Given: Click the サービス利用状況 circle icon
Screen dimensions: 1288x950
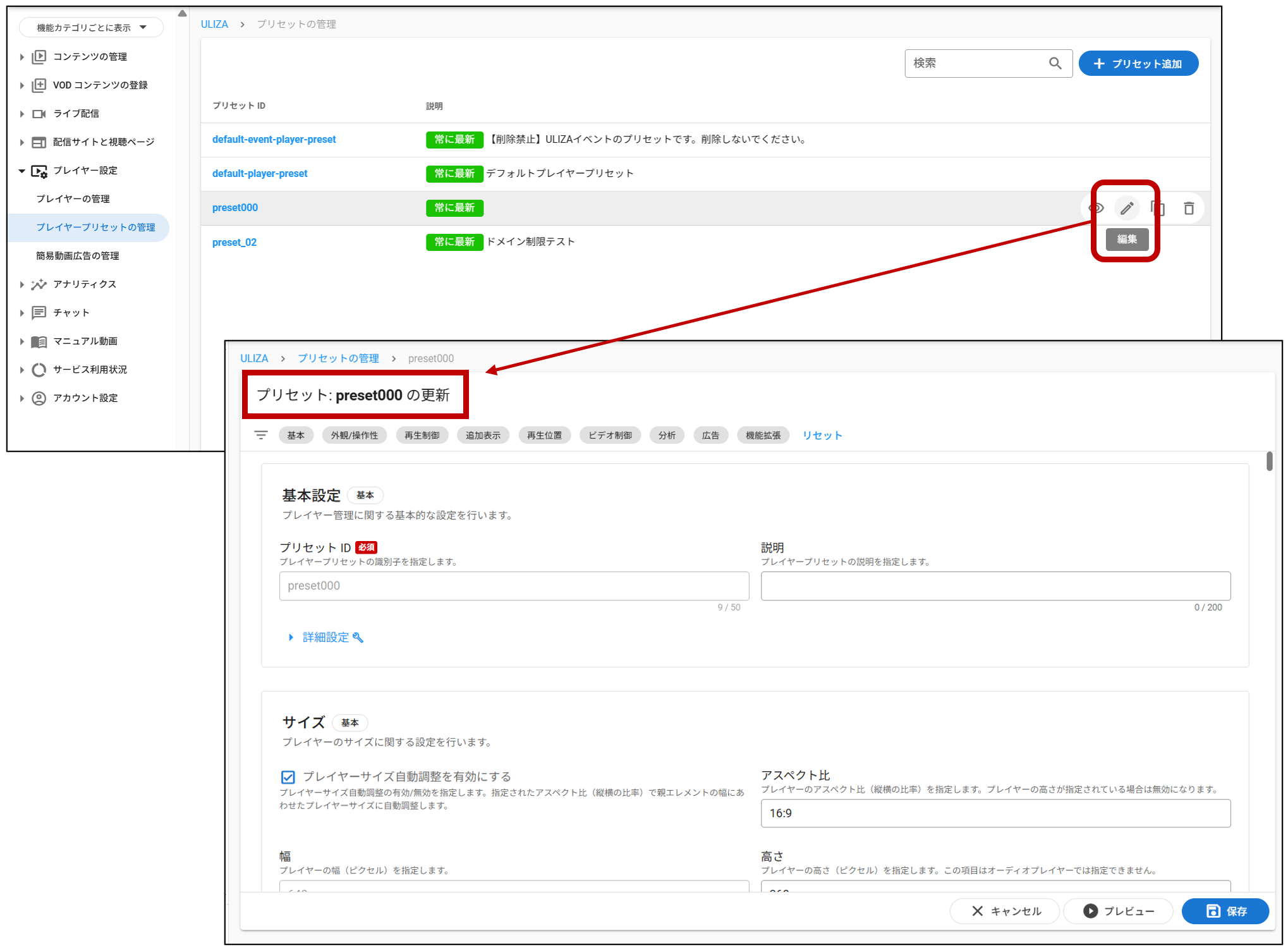Looking at the screenshot, I should [39, 370].
